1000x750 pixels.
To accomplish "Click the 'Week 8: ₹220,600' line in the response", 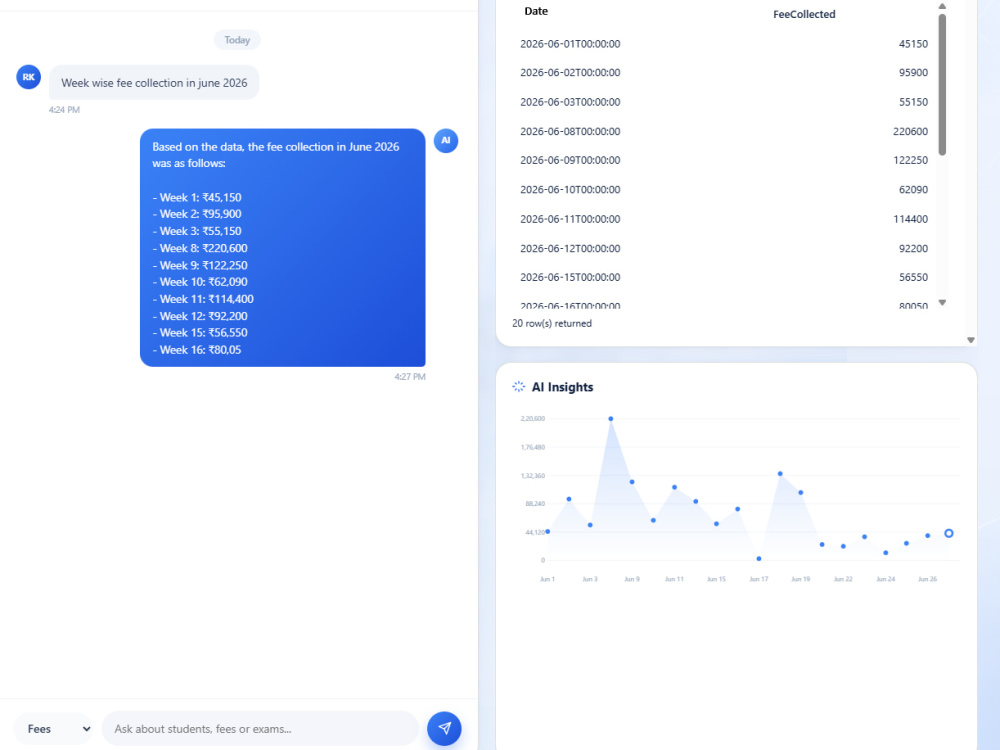I will tap(200, 248).
